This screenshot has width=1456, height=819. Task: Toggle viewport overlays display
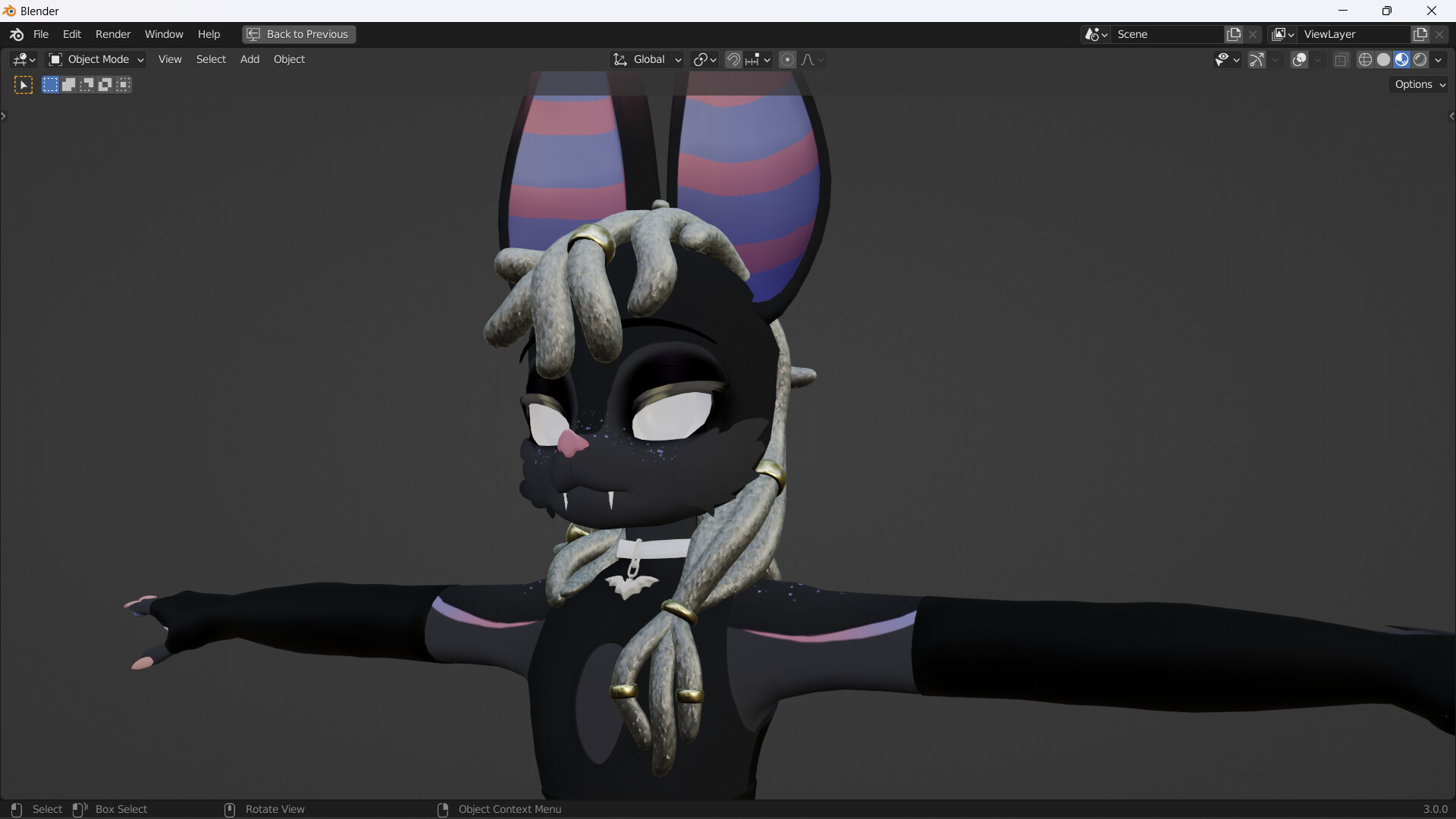(x=1299, y=59)
